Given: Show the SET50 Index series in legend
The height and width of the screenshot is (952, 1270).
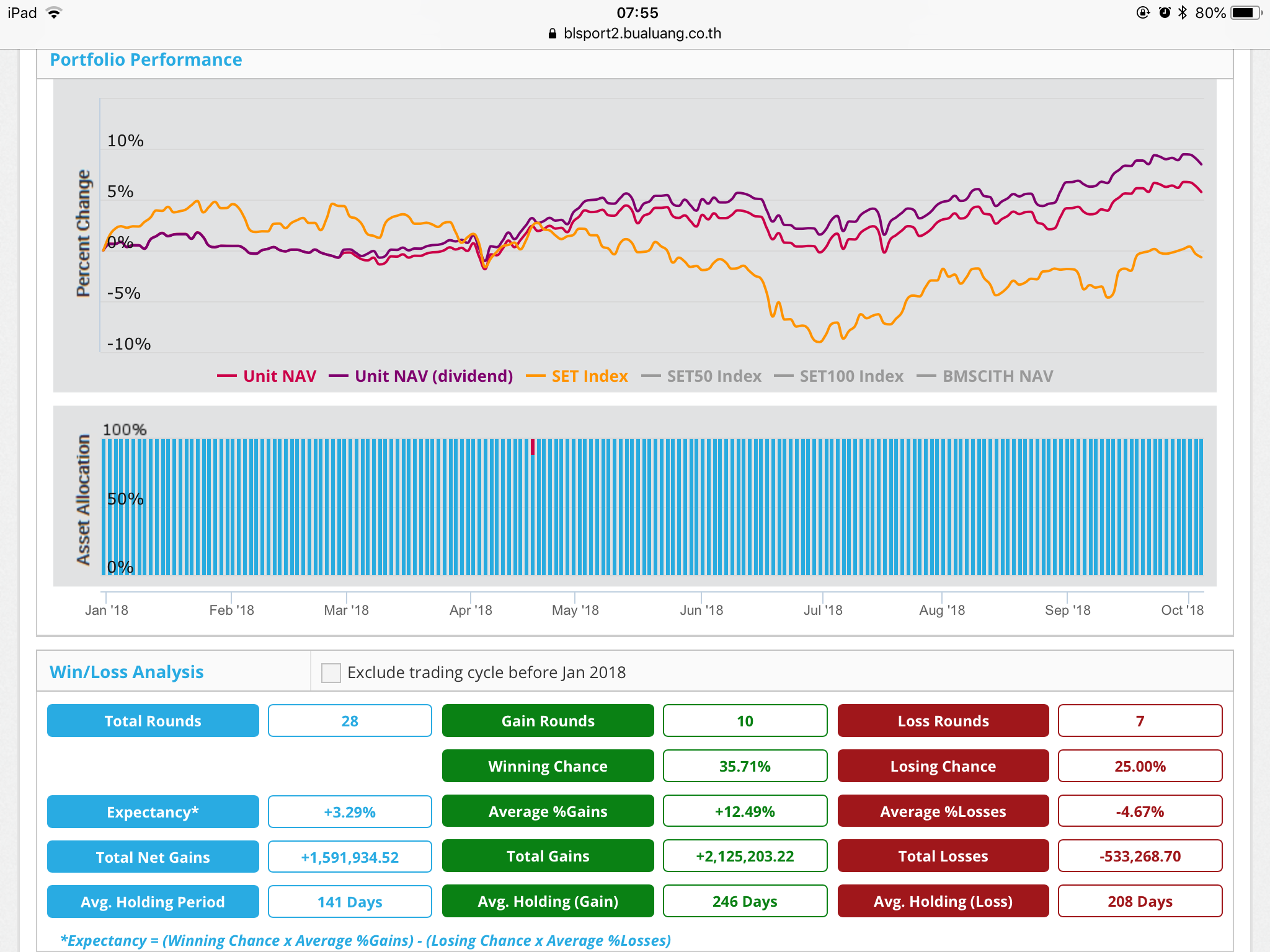Looking at the screenshot, I should point(701,376).
